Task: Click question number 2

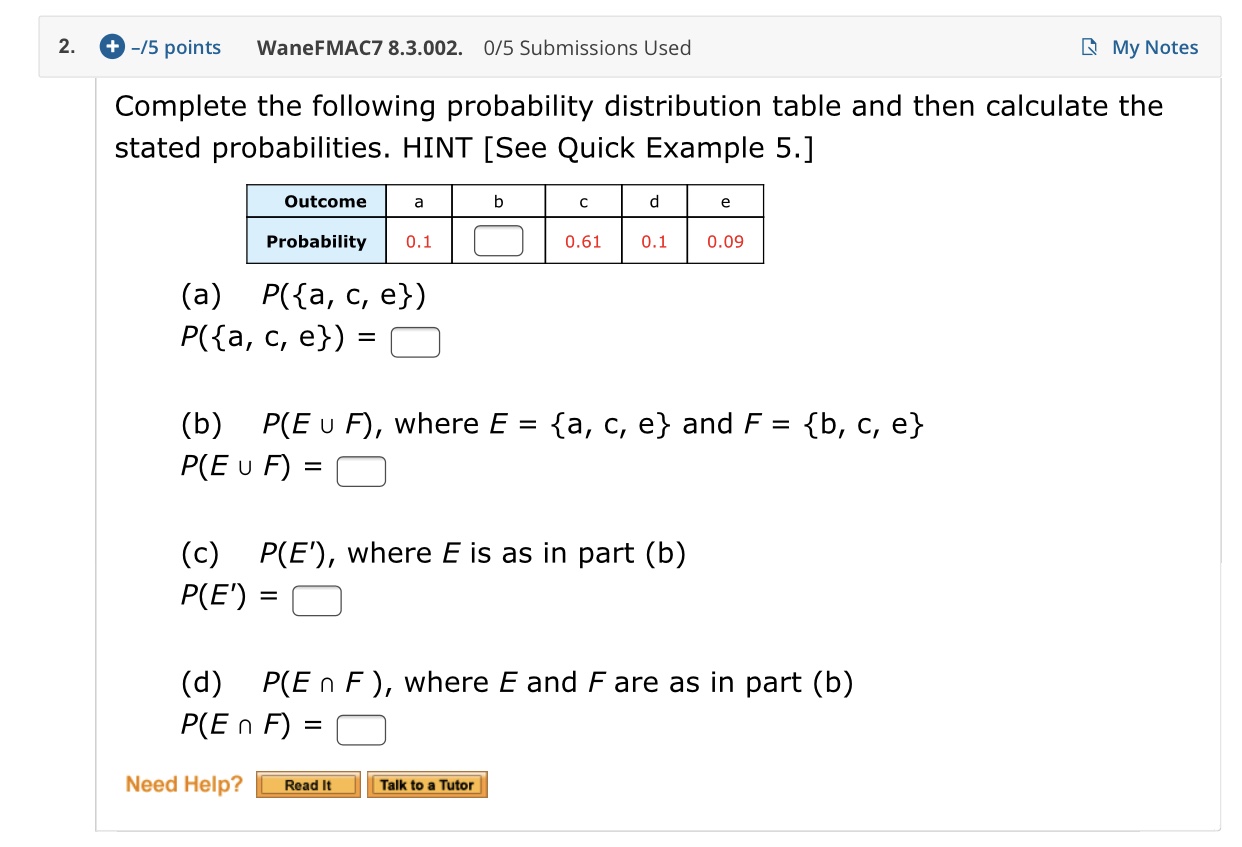Action: point(65,47)
